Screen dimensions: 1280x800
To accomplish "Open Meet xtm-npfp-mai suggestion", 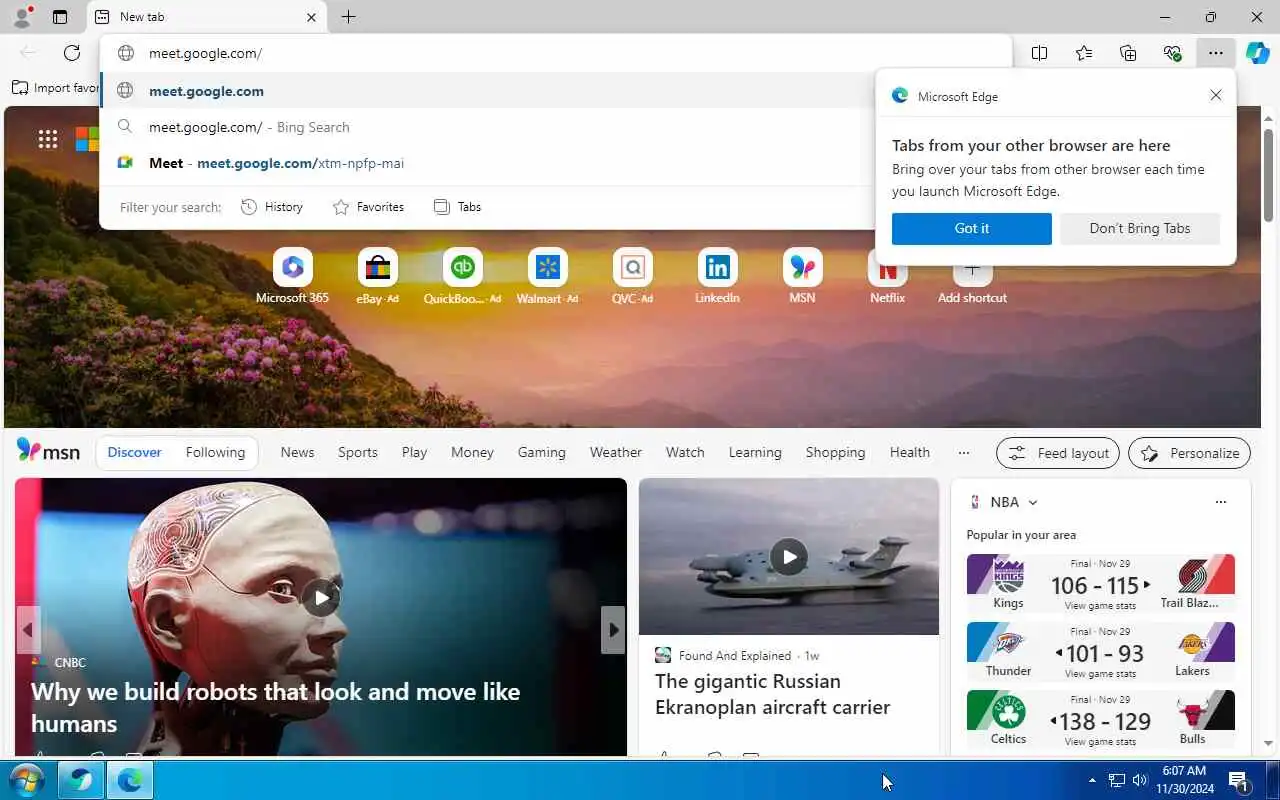I will [x=487, y=163].
